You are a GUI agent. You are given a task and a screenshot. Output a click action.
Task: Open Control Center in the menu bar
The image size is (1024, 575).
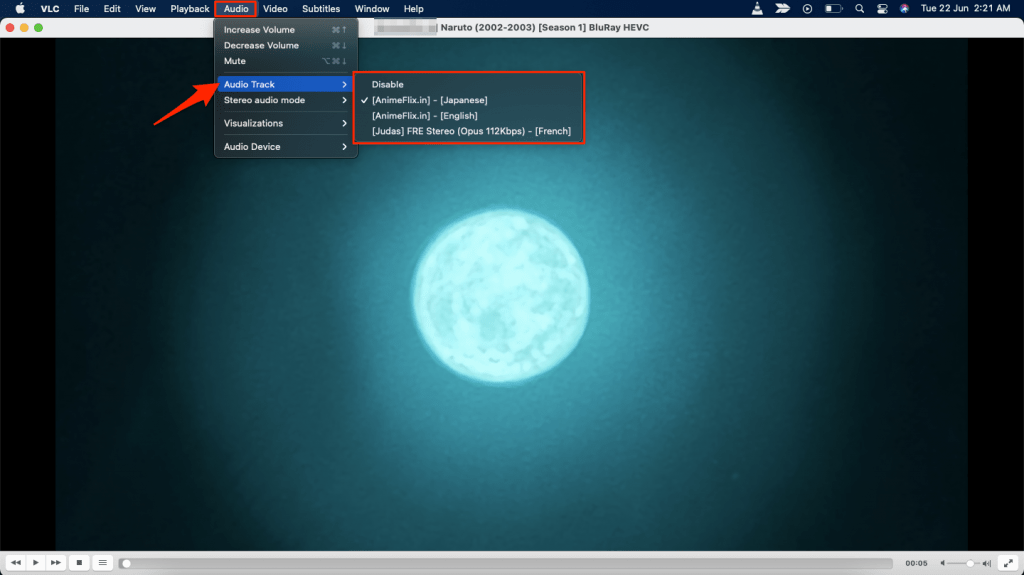880,9
